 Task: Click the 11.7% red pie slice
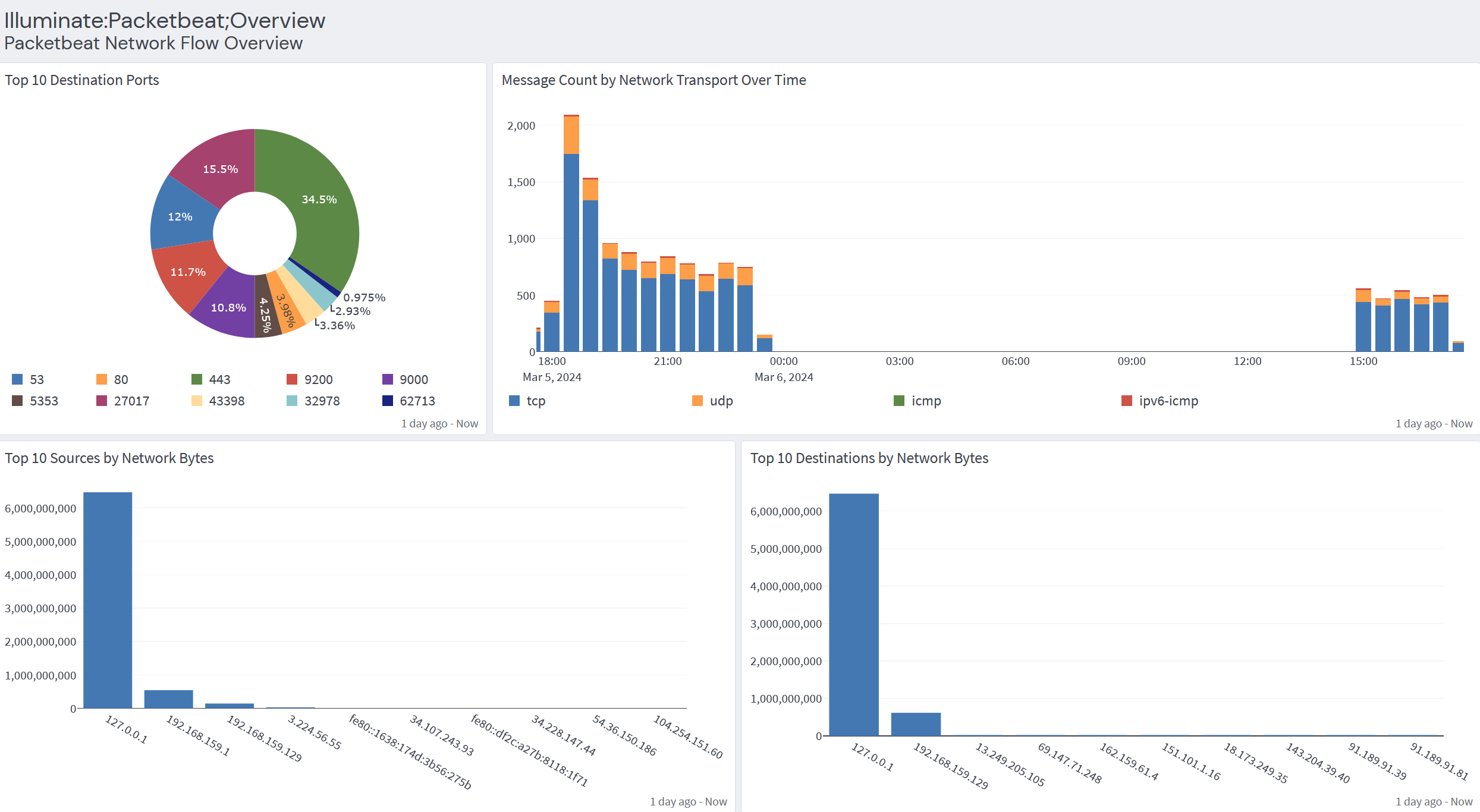(x=188, y=272)
